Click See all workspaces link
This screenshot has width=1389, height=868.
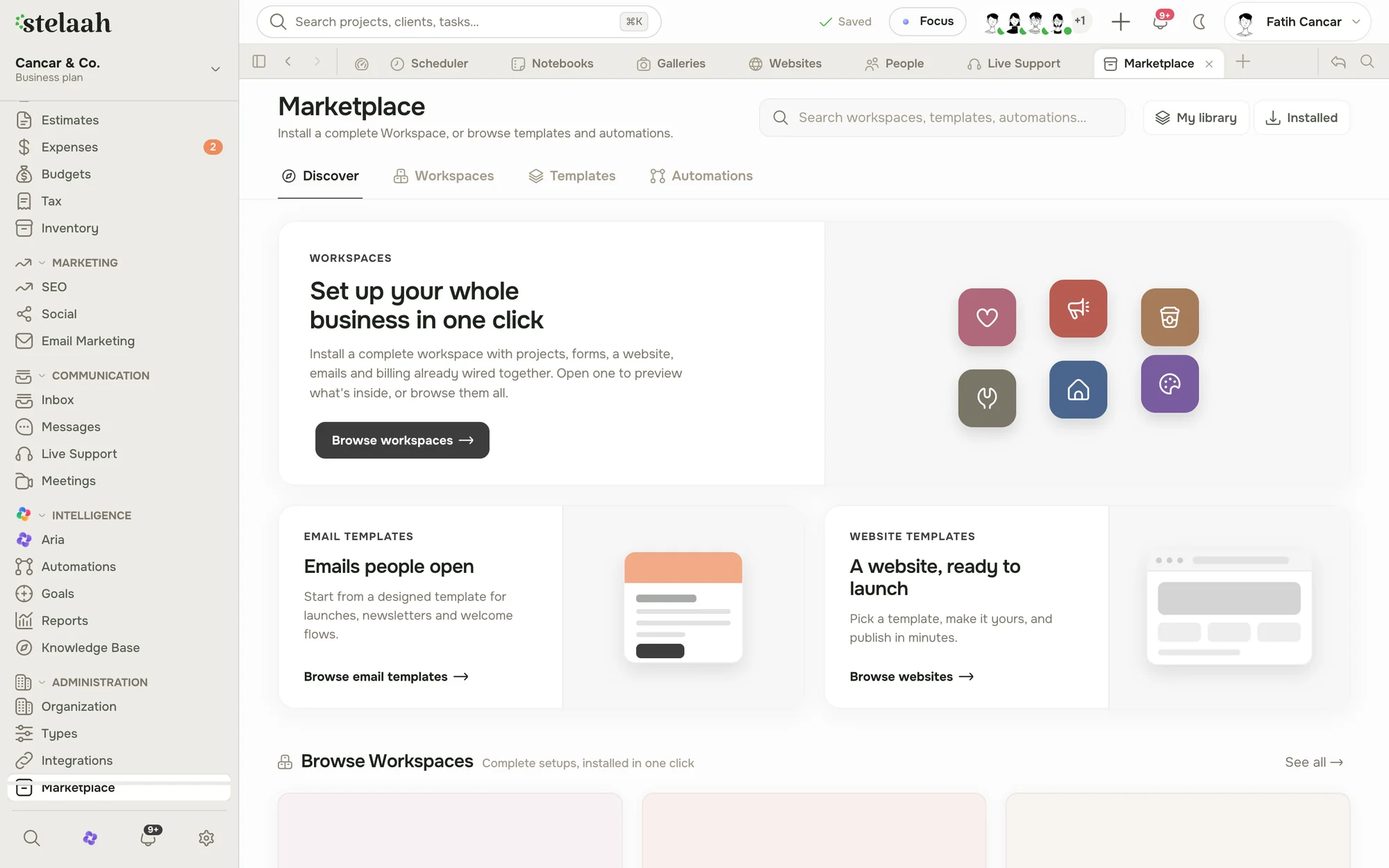(1314, 762)
